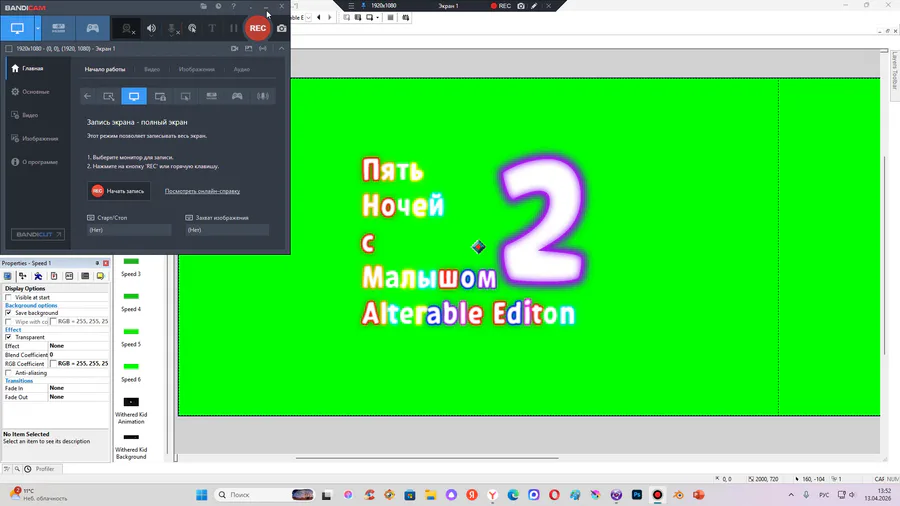Screen dimensions: 900x506
Task: Start recording with the big REC button
Action: tap(258, 28)
